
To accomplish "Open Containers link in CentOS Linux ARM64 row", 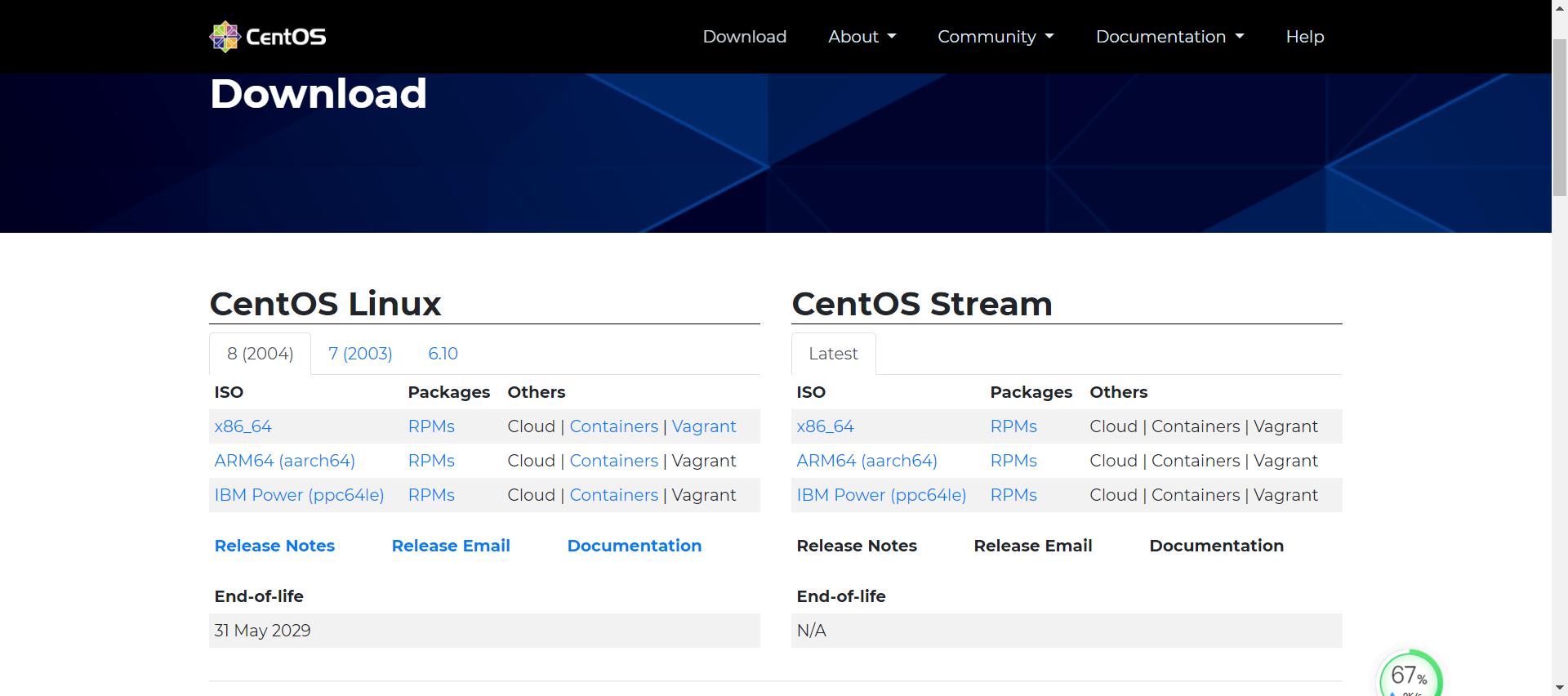I will point(613,461).
